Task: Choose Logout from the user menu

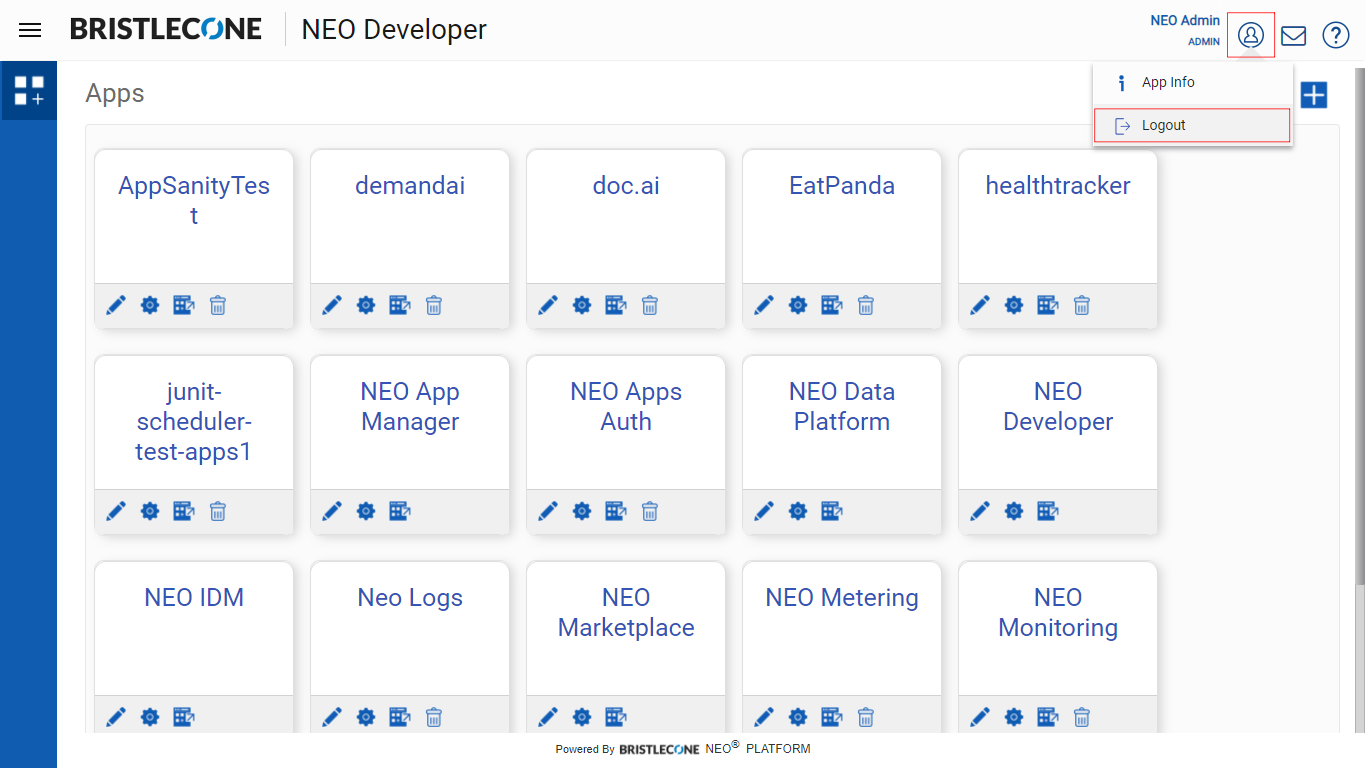Action: coord(1192,126)
